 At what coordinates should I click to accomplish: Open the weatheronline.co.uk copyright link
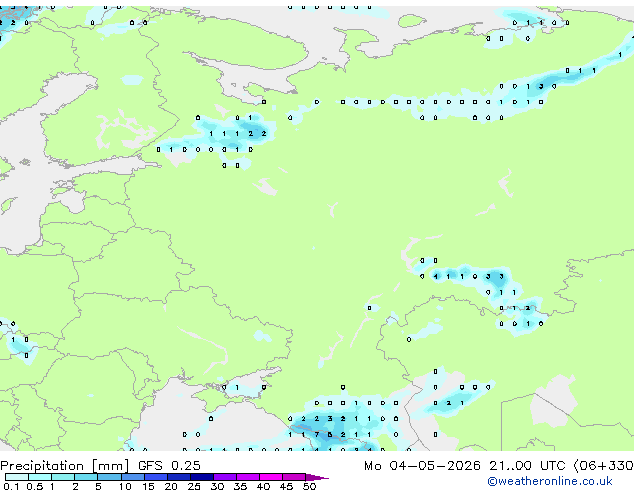click(550, 481)
